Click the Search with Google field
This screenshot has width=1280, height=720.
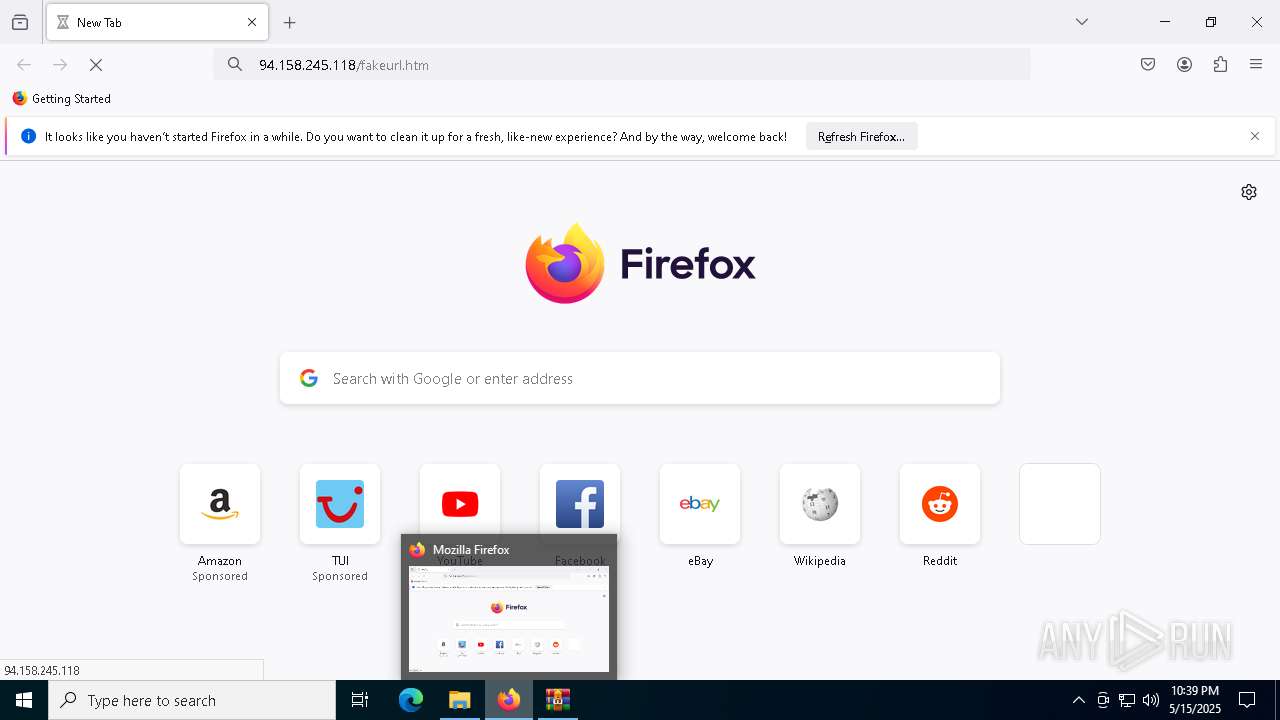pos(640,378)
